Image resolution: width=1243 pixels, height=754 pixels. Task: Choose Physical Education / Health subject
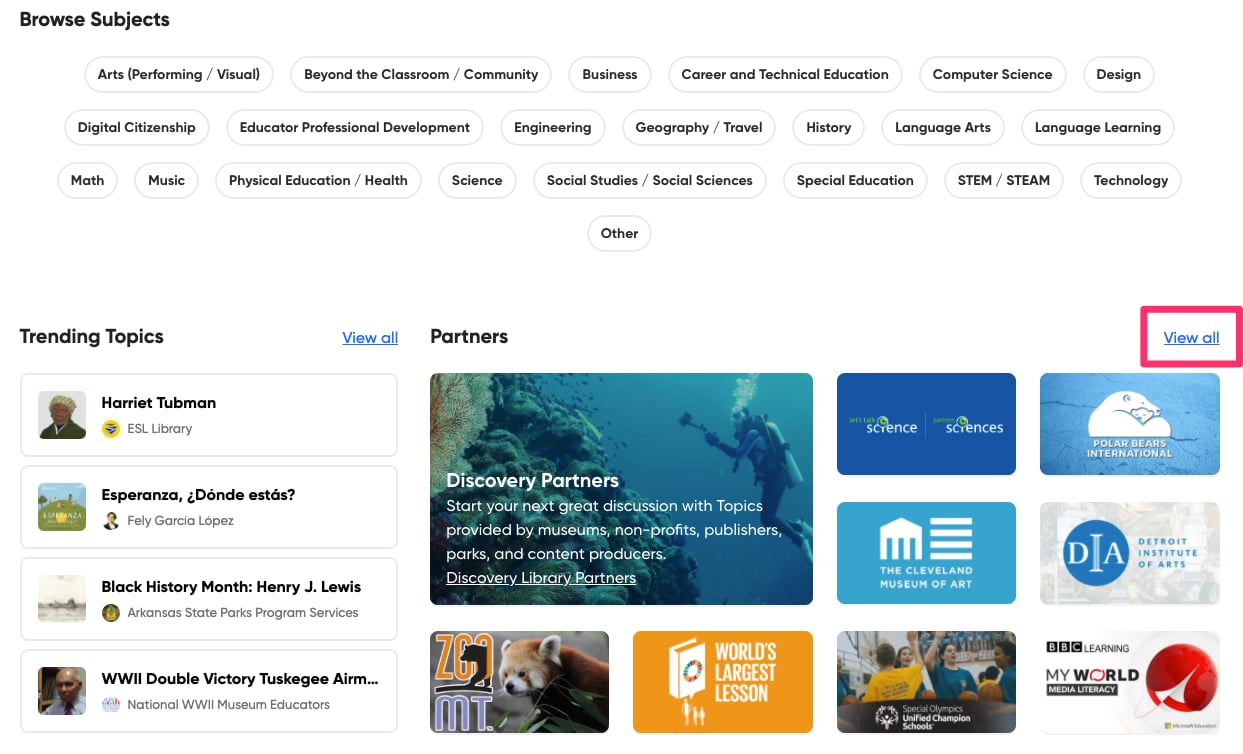click(318, 180)
